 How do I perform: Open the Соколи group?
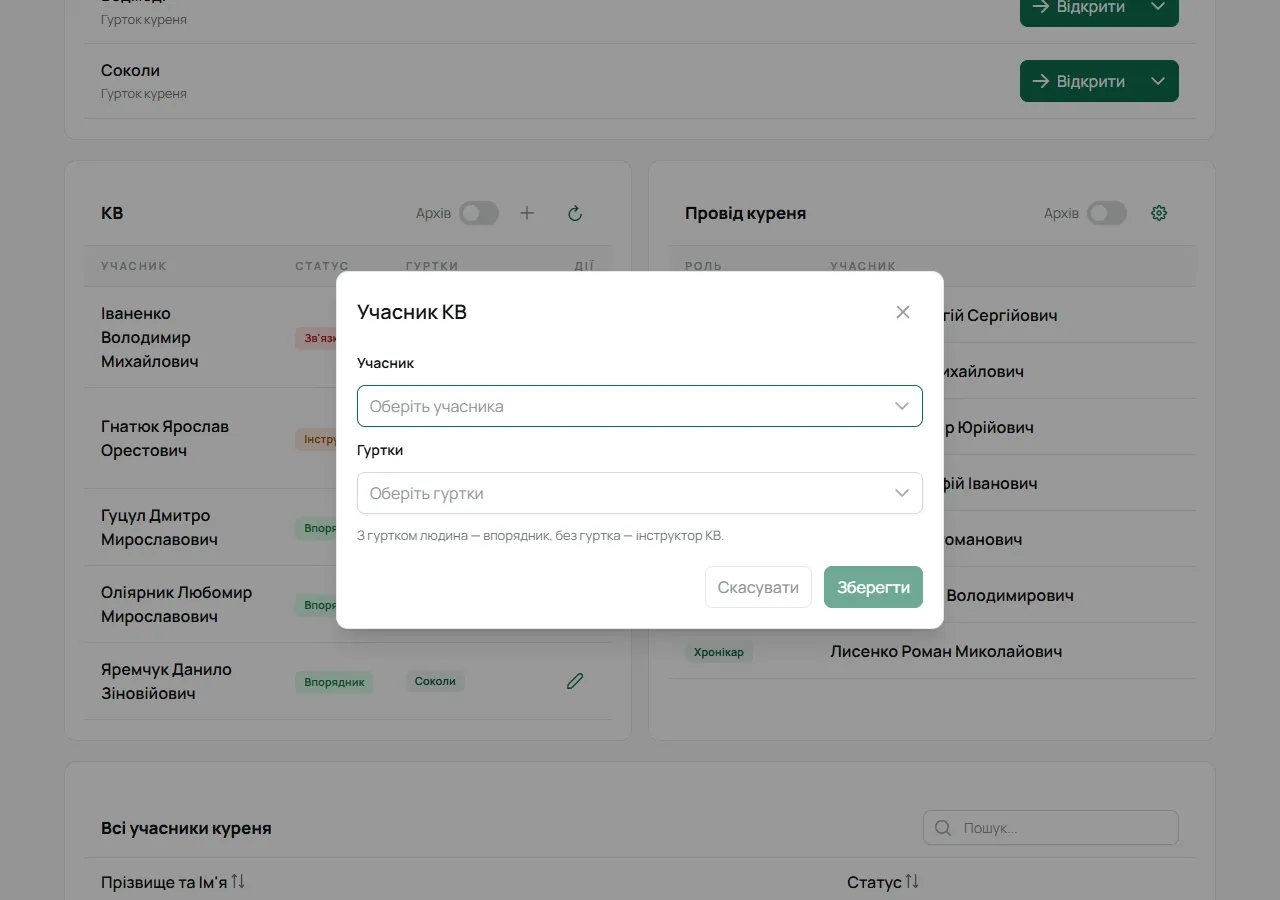[x=1078, y=81]
